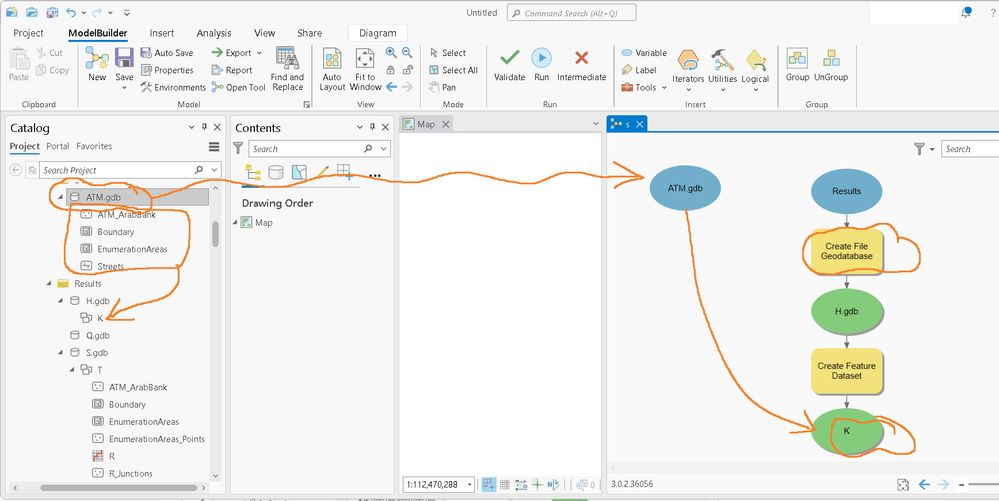999x501 pixels.
Task: Click the zoom in magnifier icon
Action: click(391, 53)
